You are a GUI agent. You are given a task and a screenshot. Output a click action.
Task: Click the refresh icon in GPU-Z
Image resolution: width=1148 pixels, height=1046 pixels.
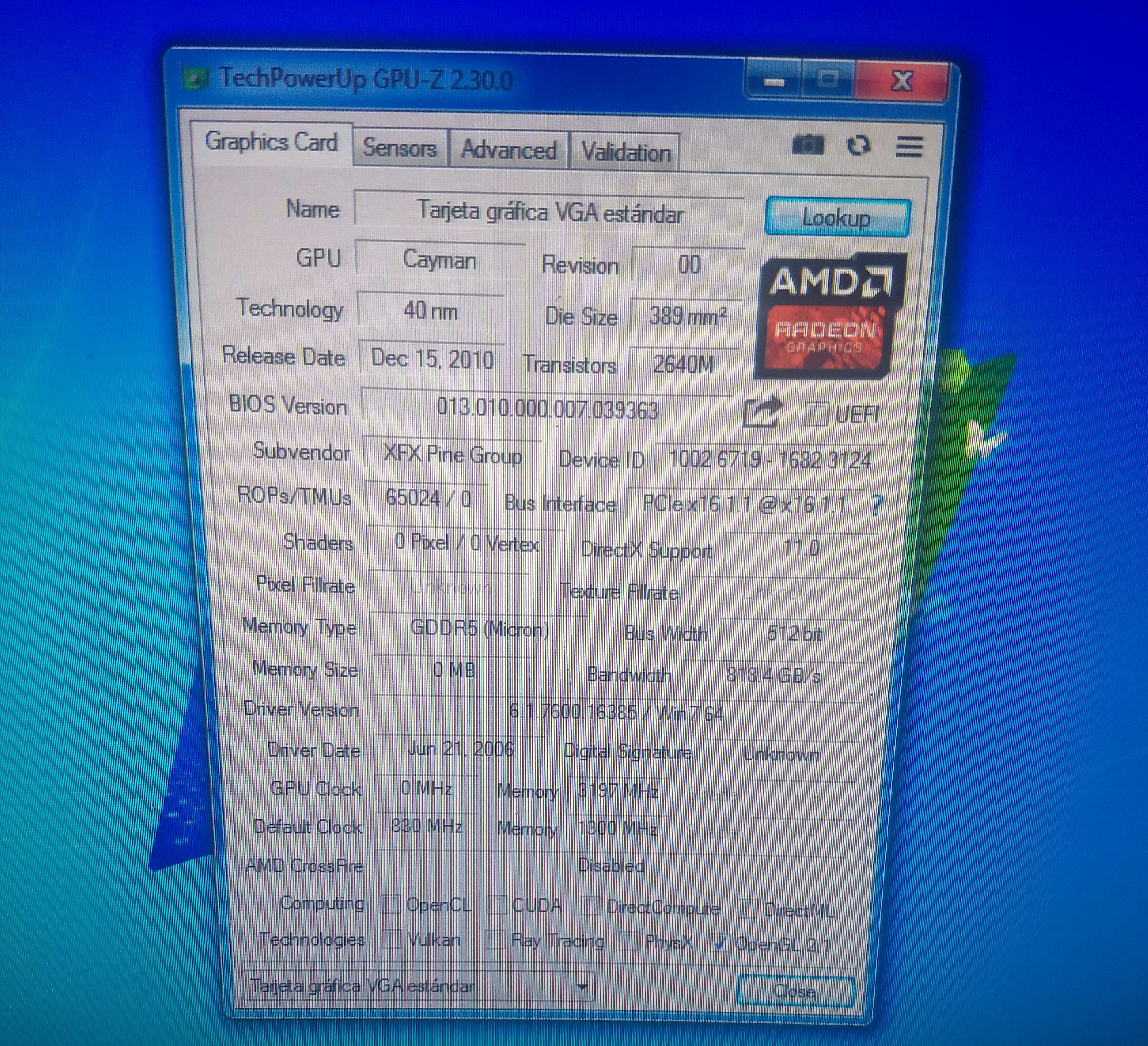tap(859, 146)
